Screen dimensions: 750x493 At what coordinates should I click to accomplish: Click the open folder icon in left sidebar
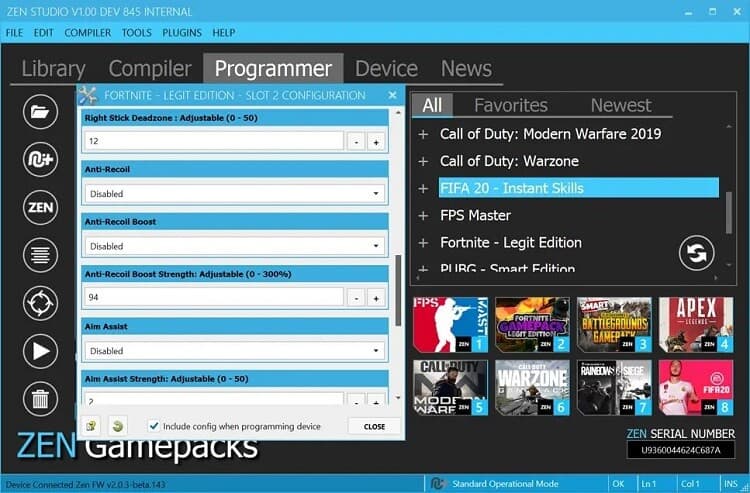(40, 112)
